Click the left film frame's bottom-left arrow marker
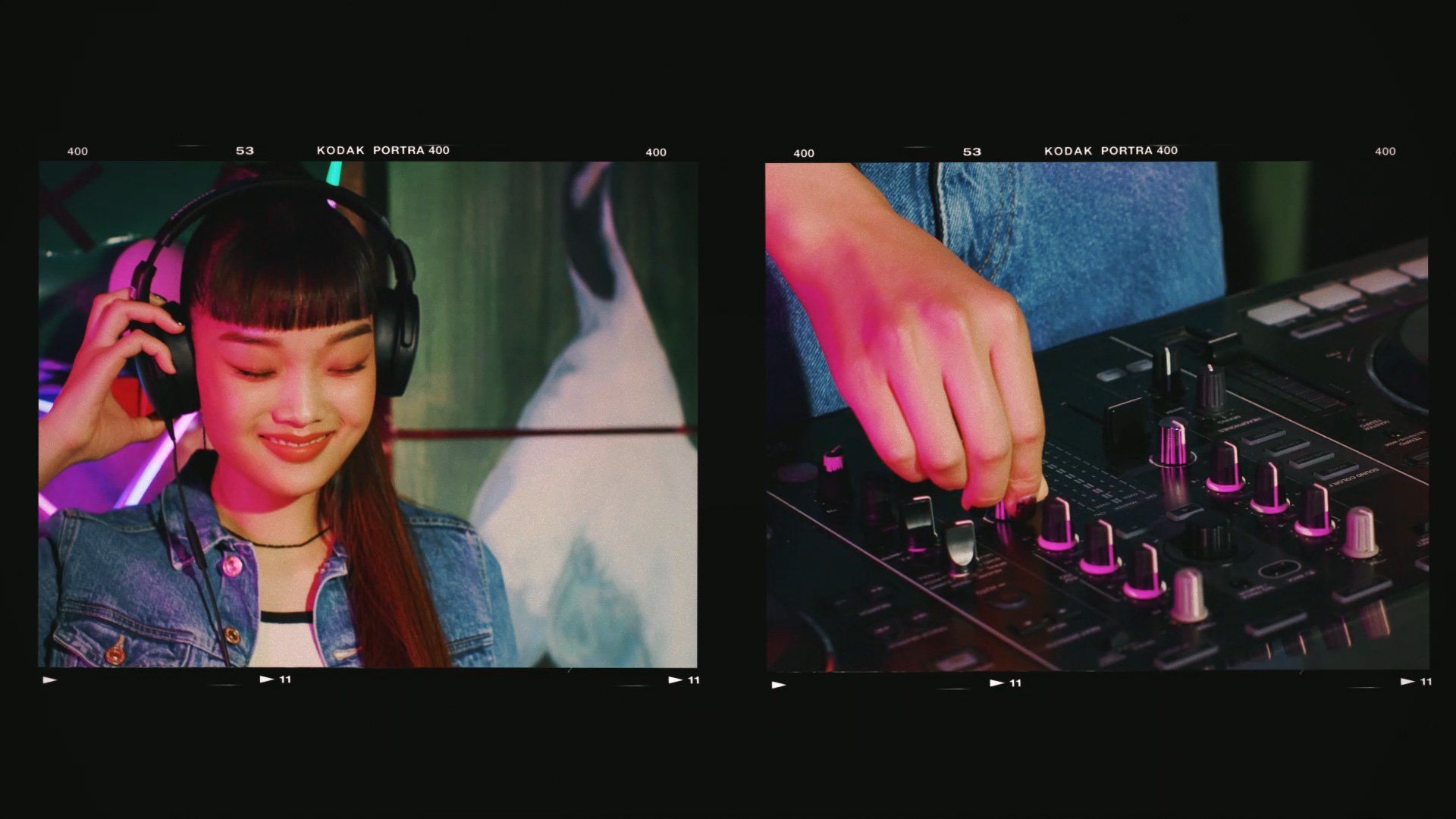This screenshot has height=819, width=1456. tap(50, 680)
